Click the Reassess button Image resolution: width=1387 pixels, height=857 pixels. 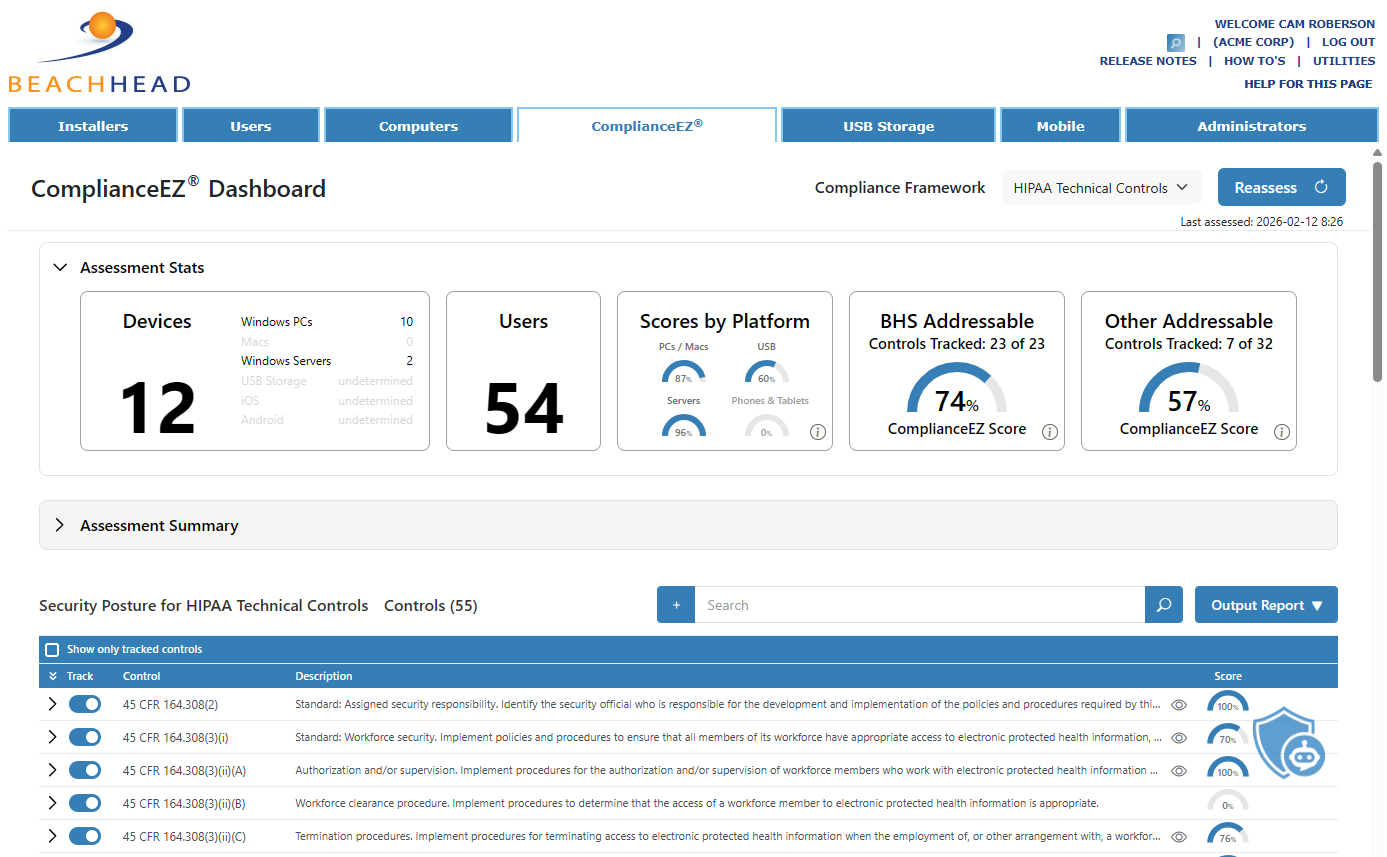pyautogui.click(x=1281, y=187)
